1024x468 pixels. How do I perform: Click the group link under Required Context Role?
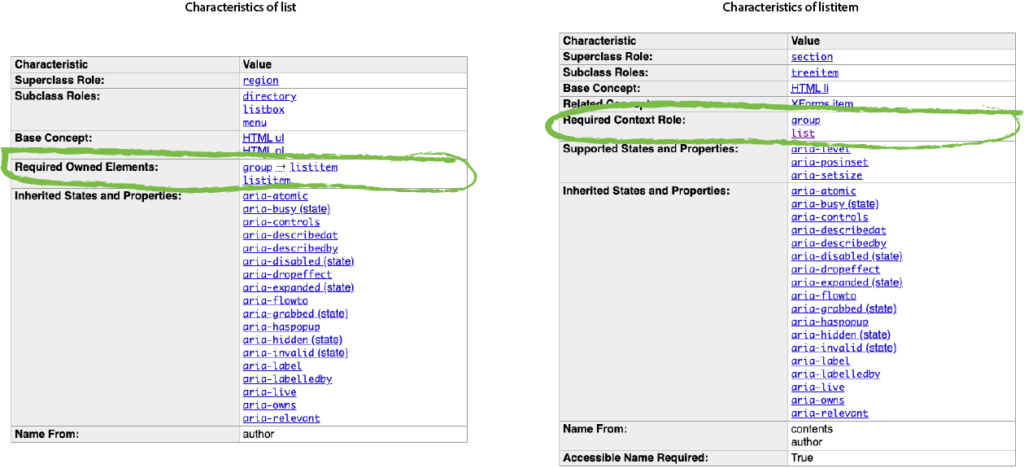click(806, 120)
